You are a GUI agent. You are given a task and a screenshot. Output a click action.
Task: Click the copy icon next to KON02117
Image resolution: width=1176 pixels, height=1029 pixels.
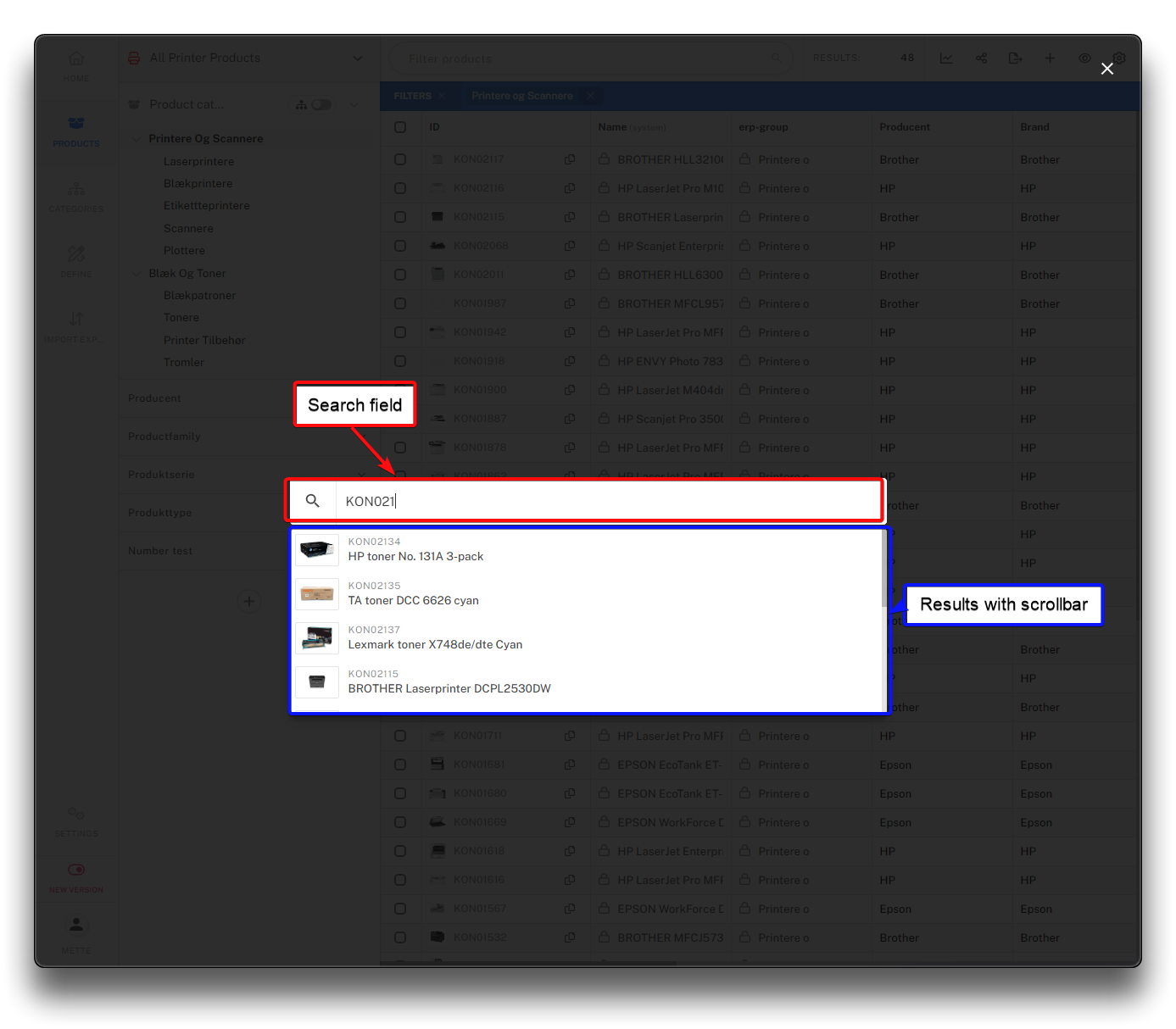[x=570, y=159]
